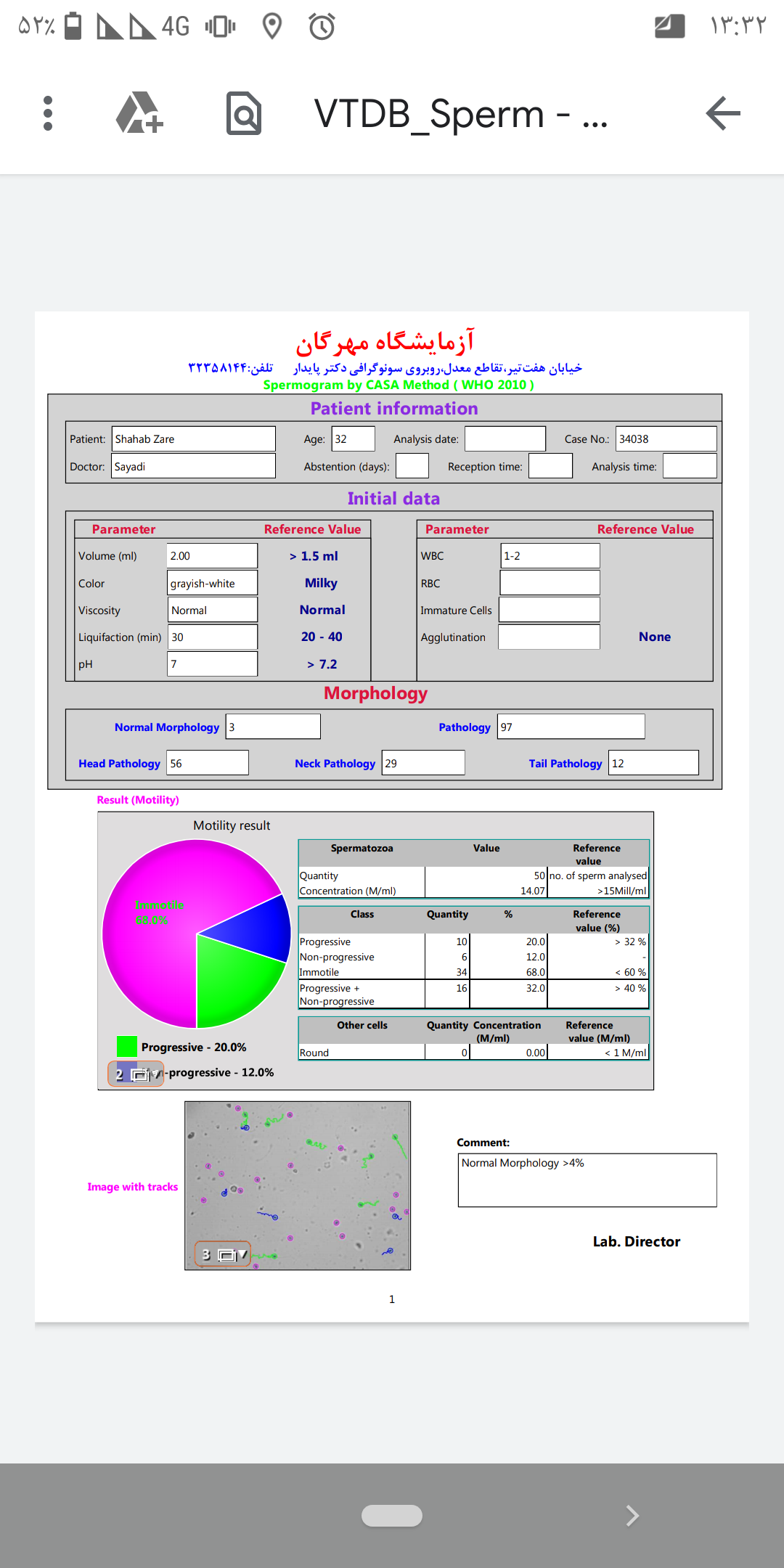
Task: Tap the Case No. field 34038
Action: coord(665,439)
